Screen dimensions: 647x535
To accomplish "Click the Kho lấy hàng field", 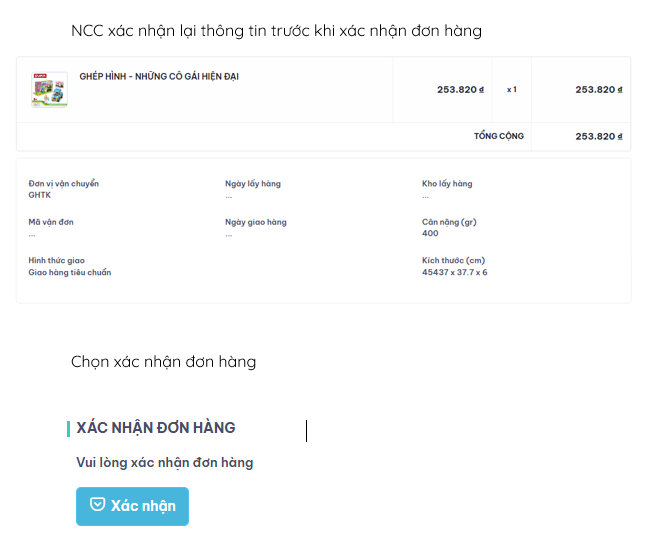I will [x=447, y=184].
